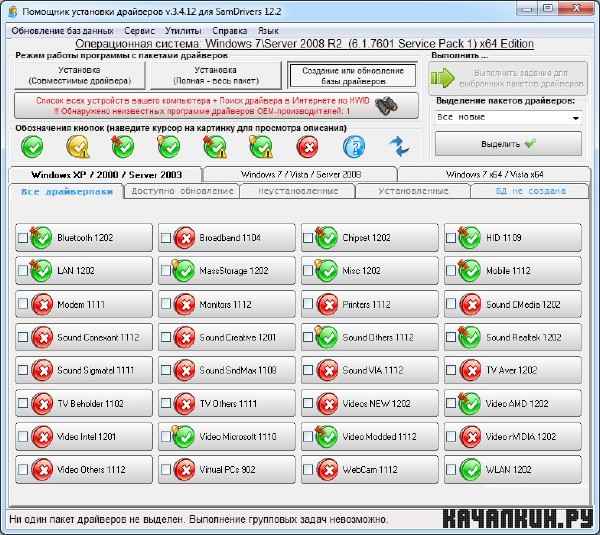This screenshot has height=535, width=600.
Task: Tick the Video nVIDIA 1202 checkbox
Action: coord(451,436)
